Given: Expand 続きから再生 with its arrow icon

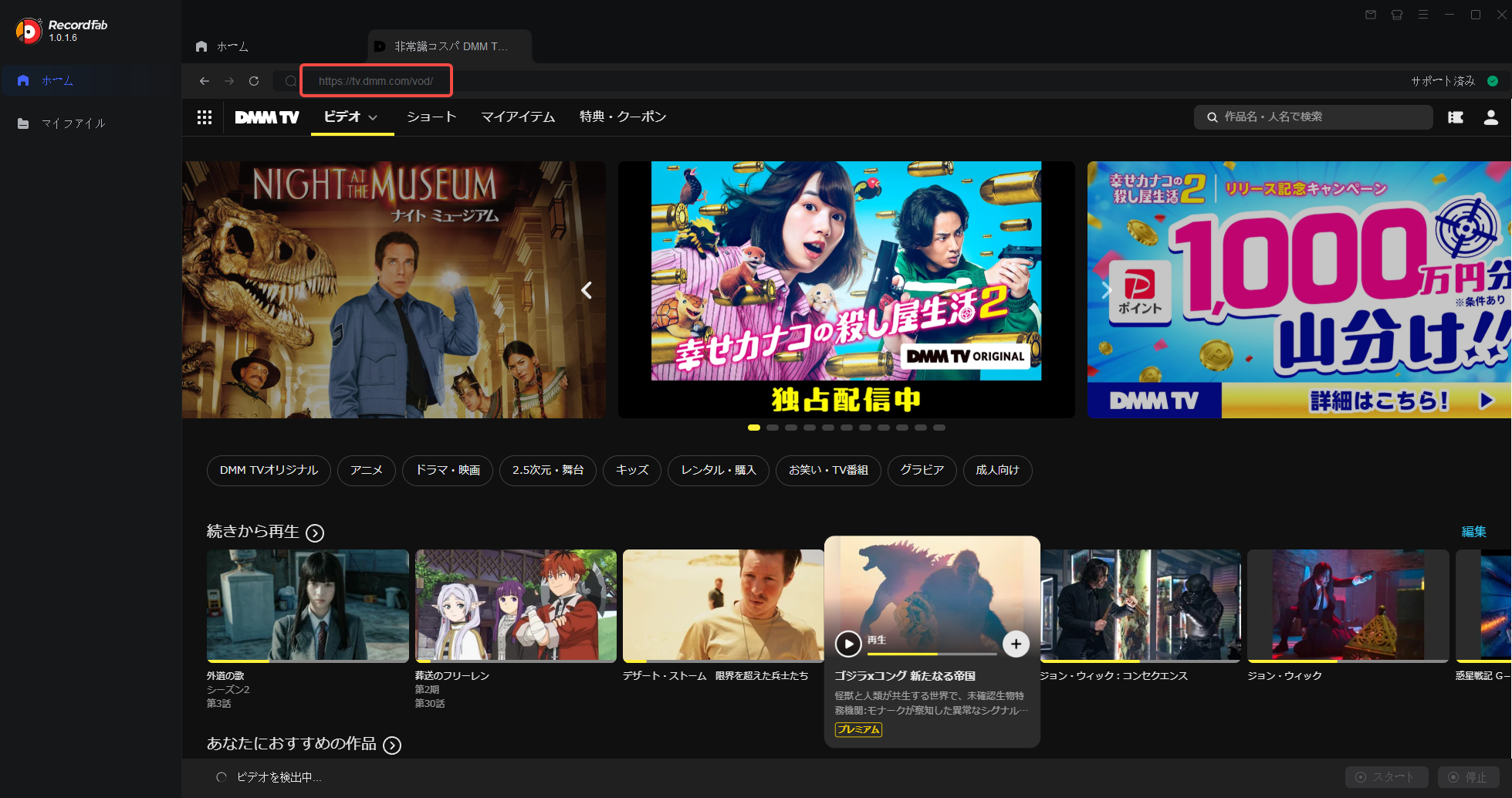Looking at the screenshot, I should coord(315,533).
